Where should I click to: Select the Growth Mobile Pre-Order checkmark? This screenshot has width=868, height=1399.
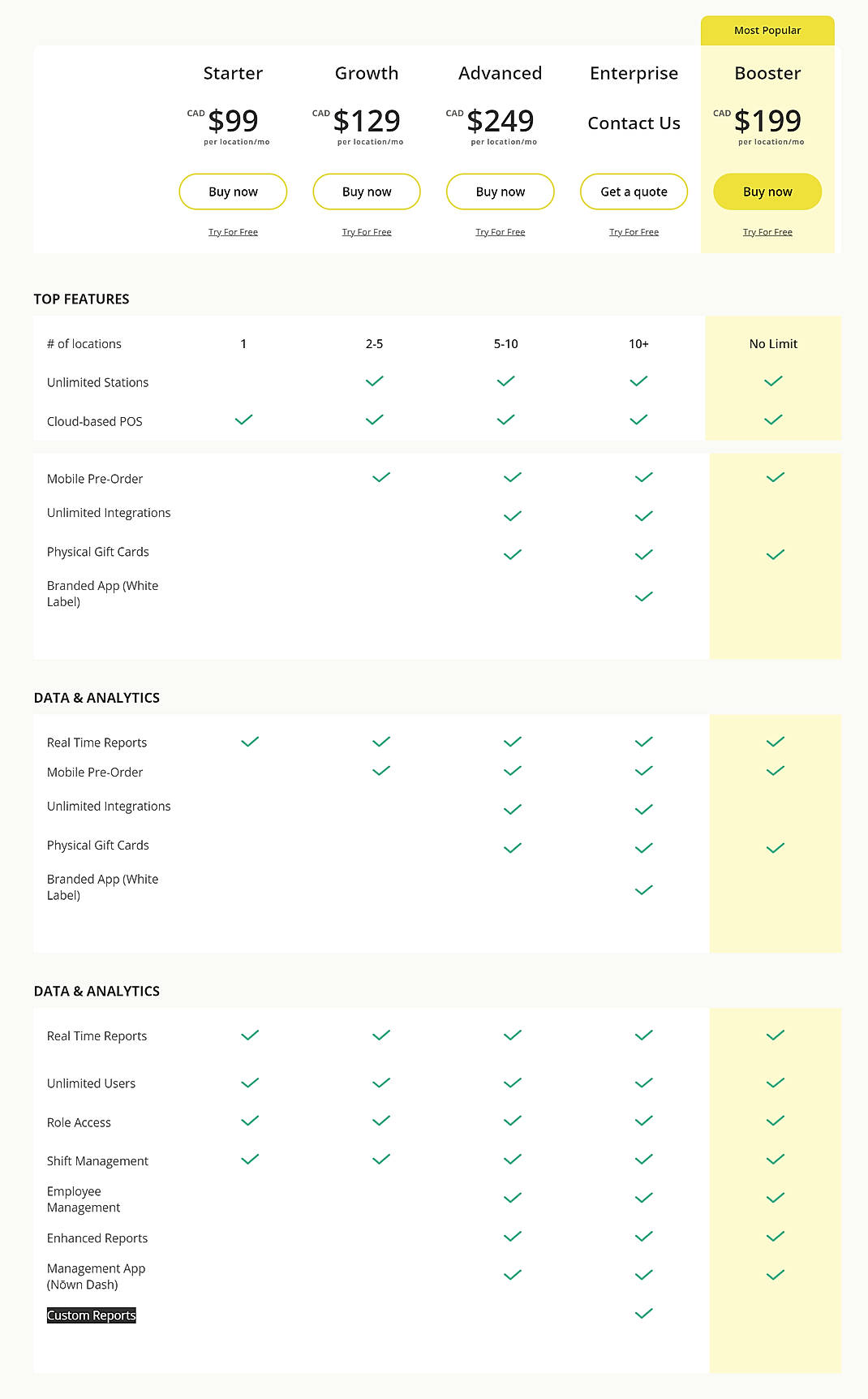pos(379,477)
